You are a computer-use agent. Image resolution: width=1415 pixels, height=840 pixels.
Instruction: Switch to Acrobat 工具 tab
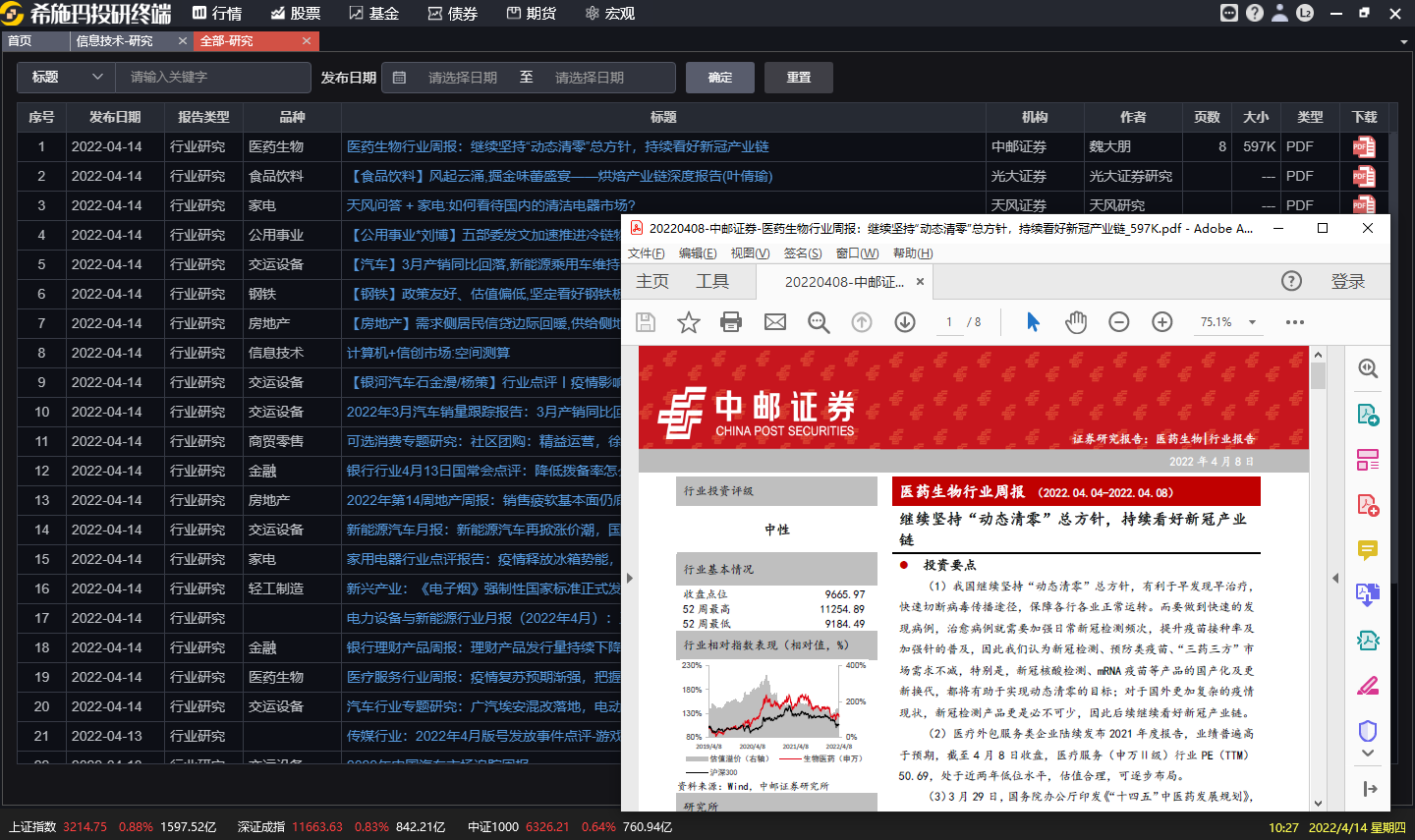coord(712,281)
